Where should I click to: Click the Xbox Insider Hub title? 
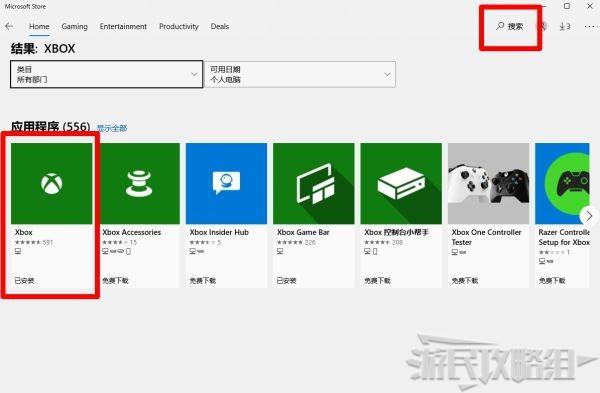pyautogui.click(x=219, y=232)
